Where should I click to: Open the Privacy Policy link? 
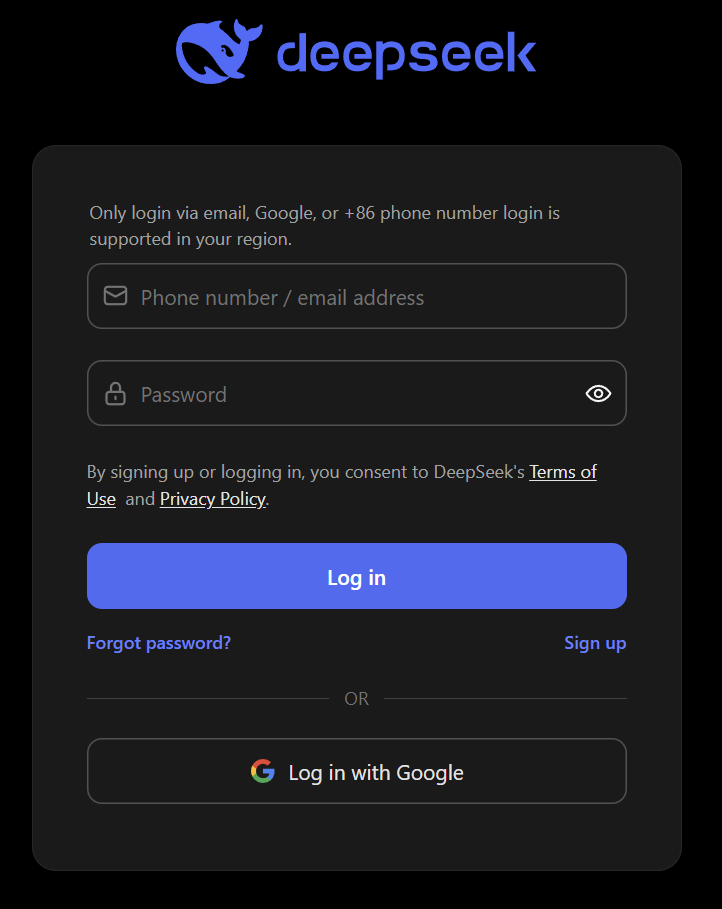213,499
